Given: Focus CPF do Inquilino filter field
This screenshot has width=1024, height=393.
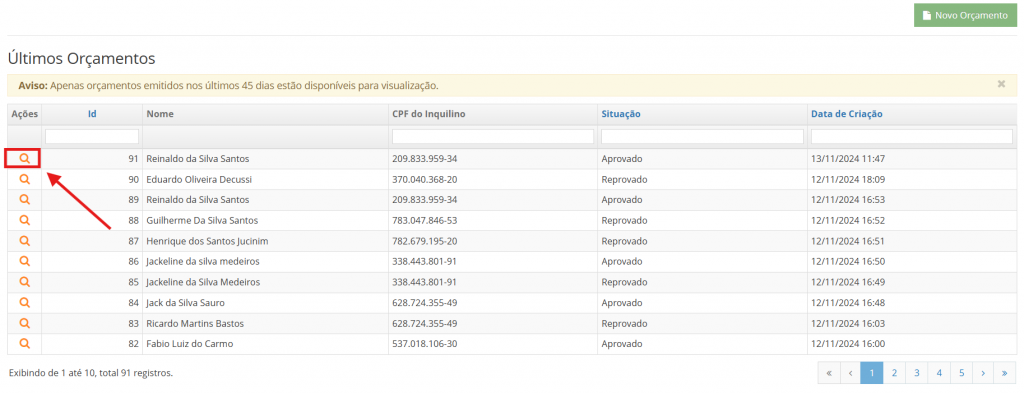Looking at the screenshot, I should click(492, 136).
